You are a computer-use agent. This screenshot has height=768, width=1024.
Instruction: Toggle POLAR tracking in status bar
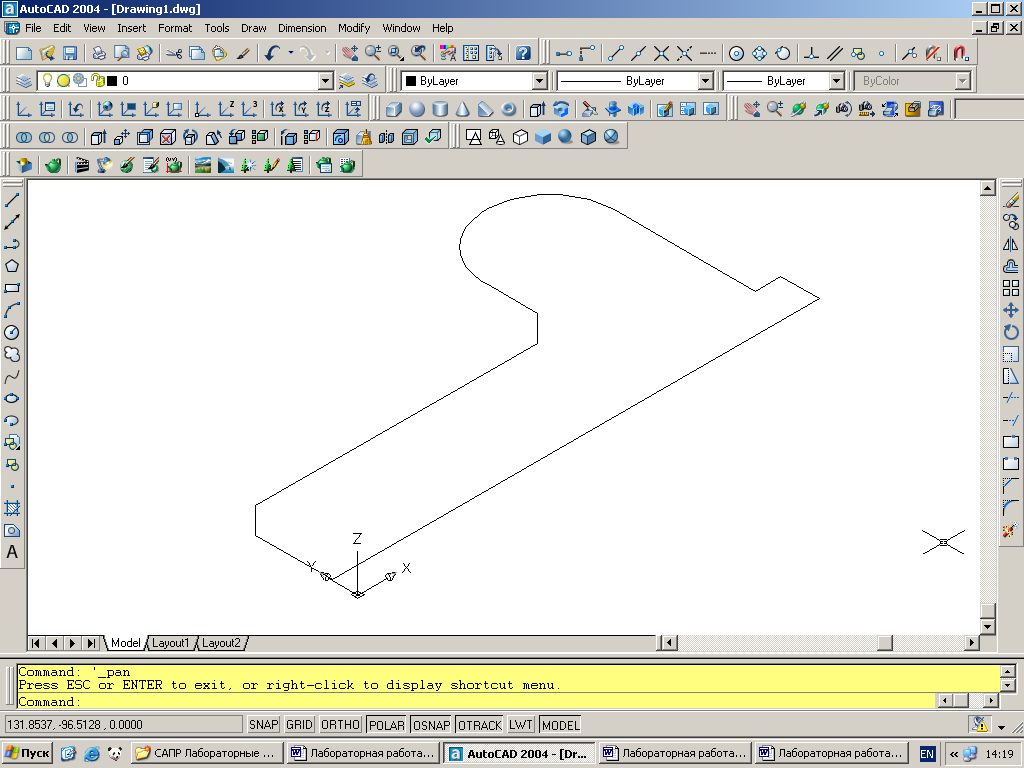[x=387, y=725]
